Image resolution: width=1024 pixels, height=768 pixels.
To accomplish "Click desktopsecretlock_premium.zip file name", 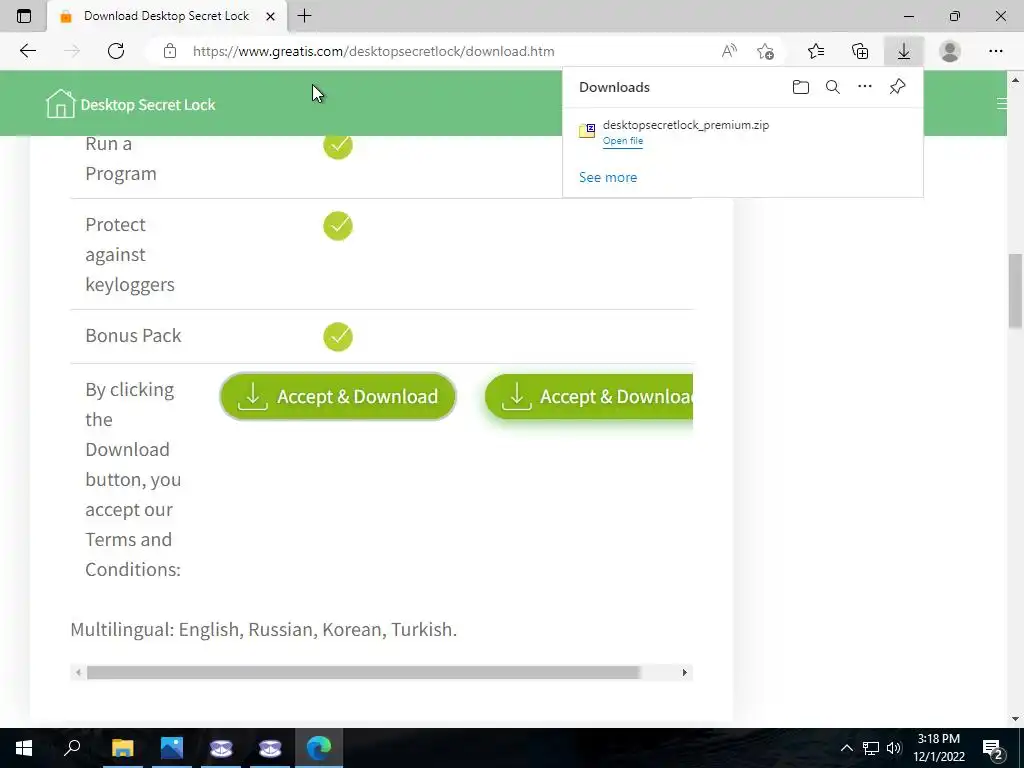I will tap(686, 125).
